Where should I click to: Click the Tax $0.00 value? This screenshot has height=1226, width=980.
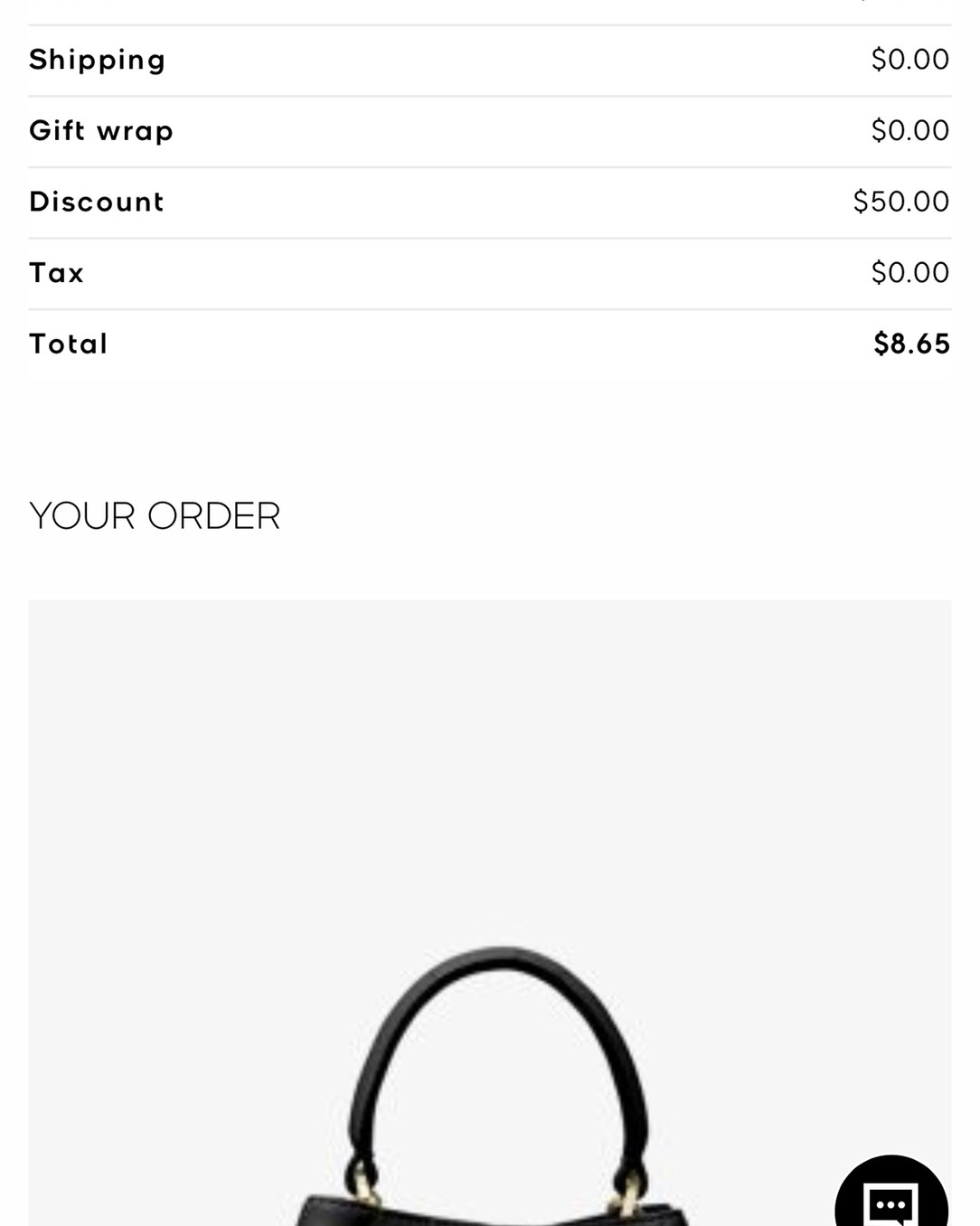[909, 272]
